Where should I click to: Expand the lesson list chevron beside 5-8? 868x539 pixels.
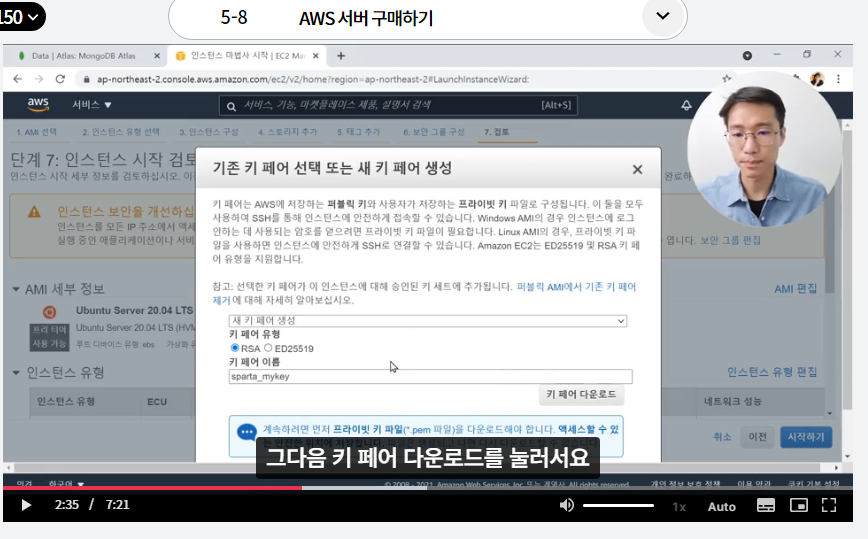(663, 16)
